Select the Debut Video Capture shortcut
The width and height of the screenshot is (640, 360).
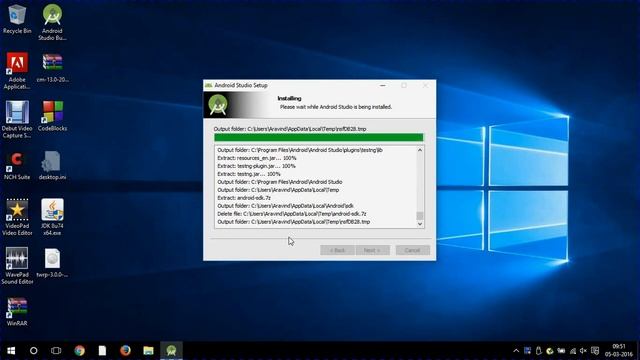[x=17, y=119]
